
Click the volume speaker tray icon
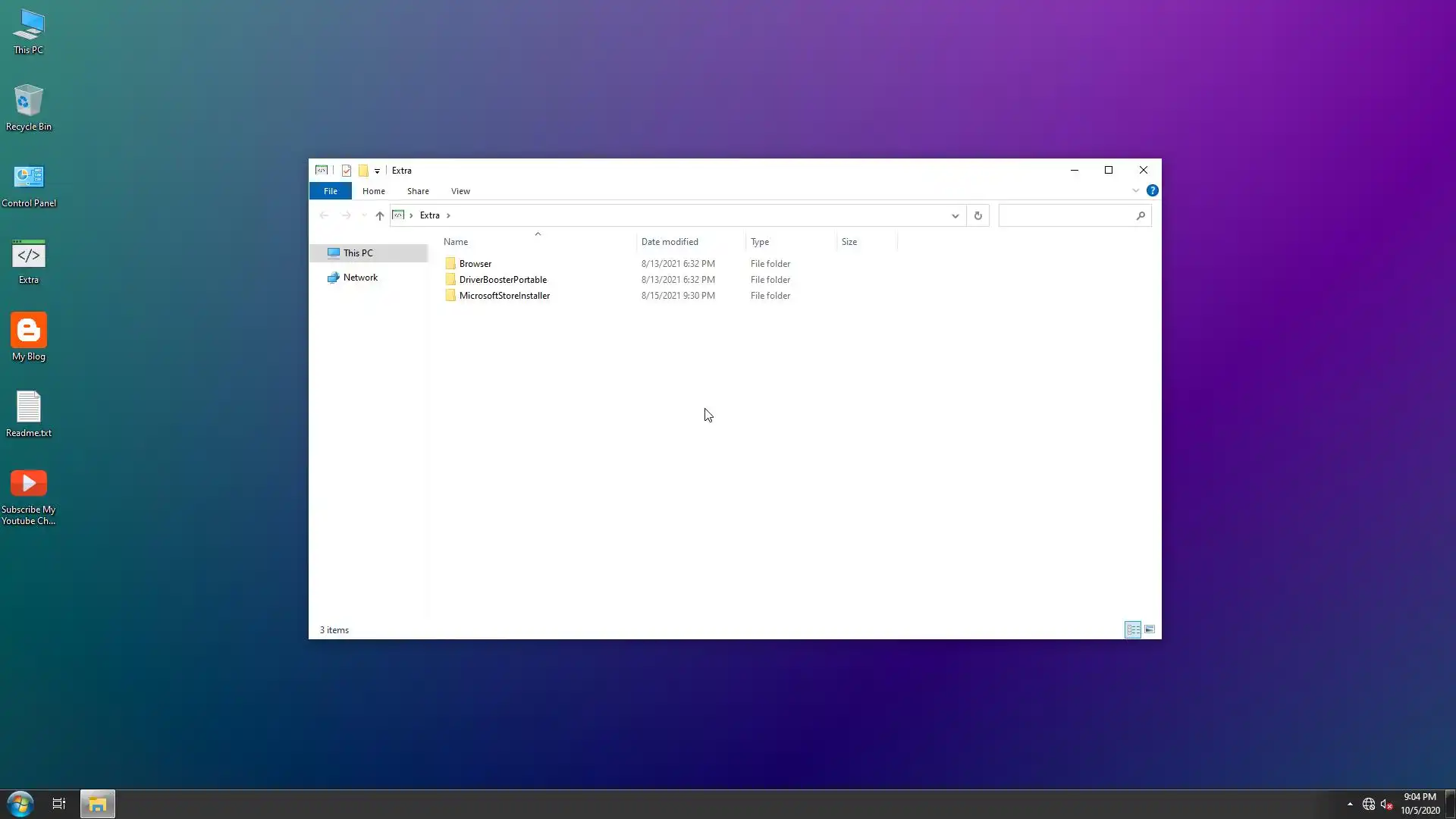(x=1386, y=804)
